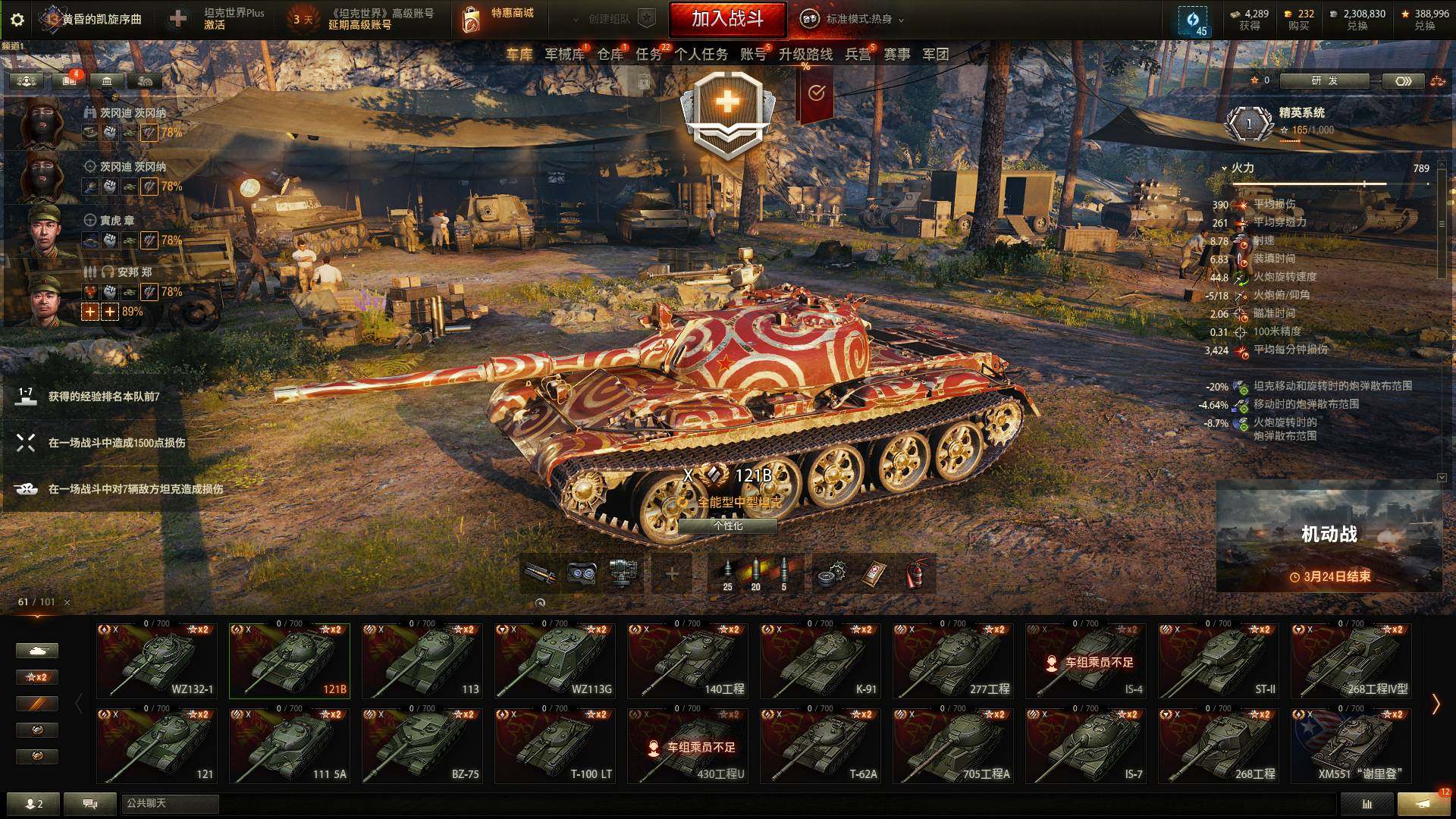
Task: Toggle the tank type carousel filter
Action: pos(36,650)
